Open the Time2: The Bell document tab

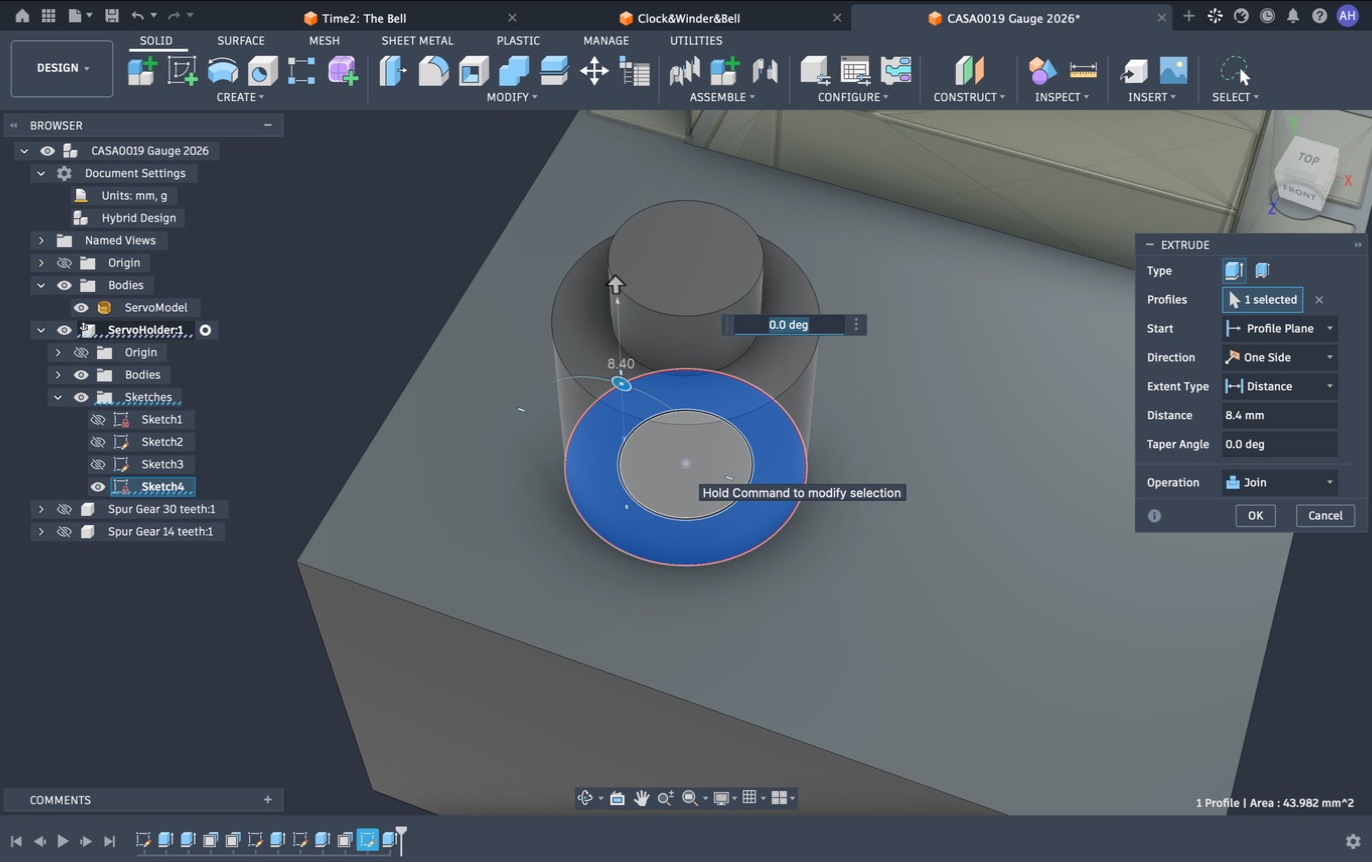point(364,18)
